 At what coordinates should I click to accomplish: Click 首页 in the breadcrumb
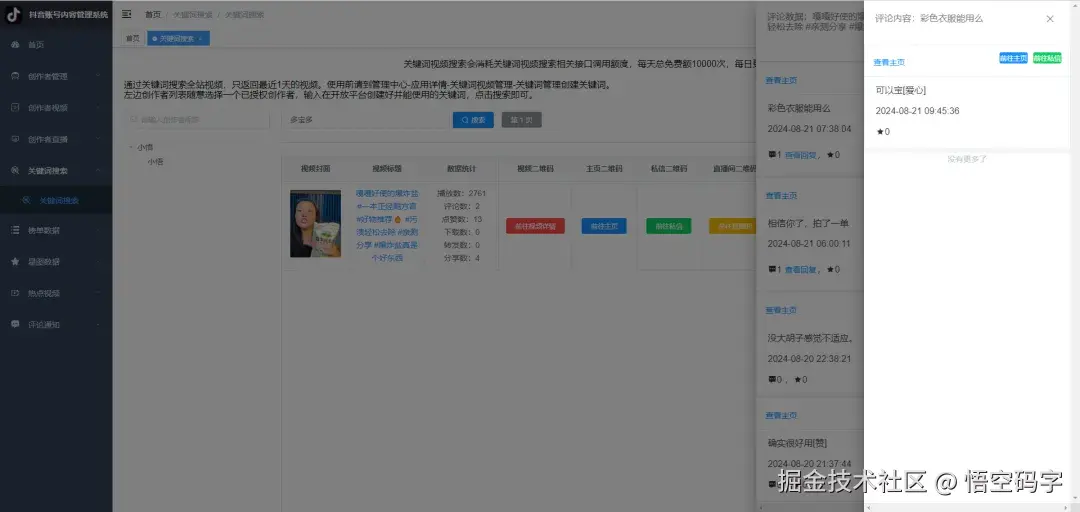pyautogui.click(x=153, y=14)
